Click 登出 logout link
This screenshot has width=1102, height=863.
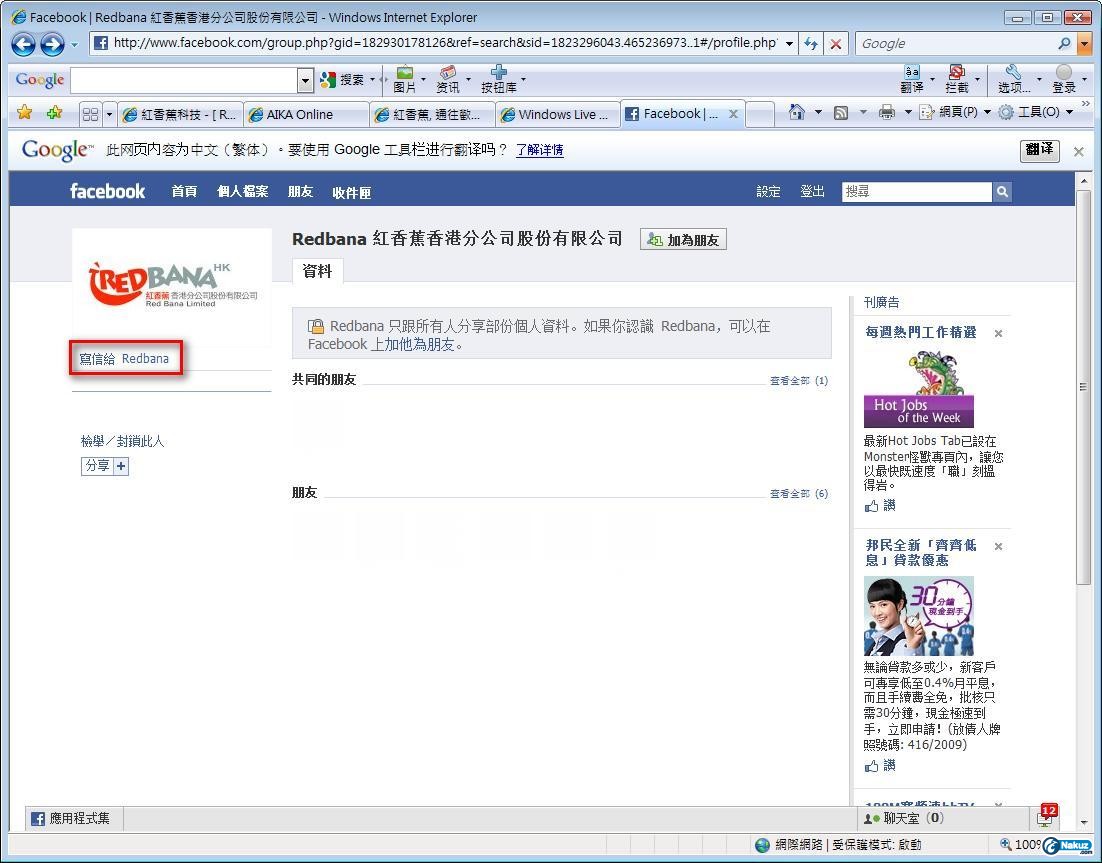pos(812,192)
